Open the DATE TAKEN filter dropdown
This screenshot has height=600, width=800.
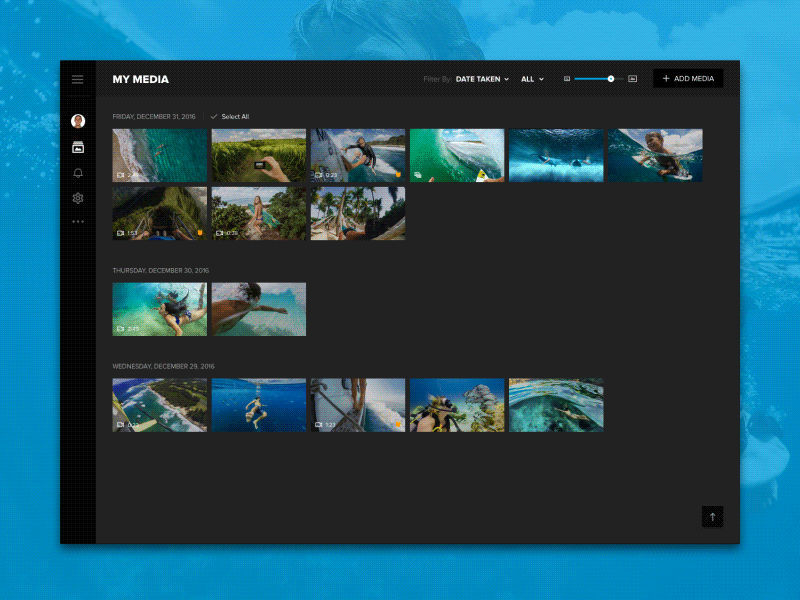pyautogui.click(x=482, y=79)
